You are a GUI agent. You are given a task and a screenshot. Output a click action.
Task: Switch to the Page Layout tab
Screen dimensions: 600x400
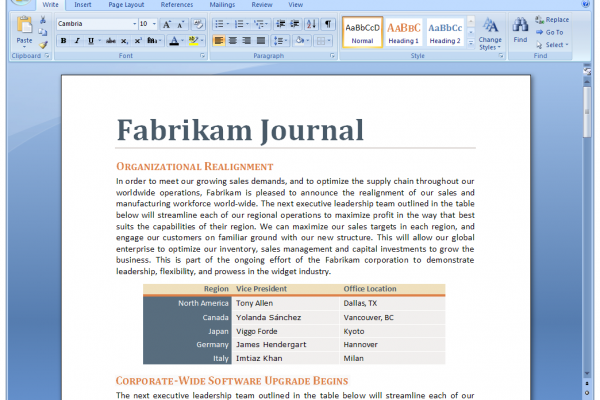click(x=125, y=5)
